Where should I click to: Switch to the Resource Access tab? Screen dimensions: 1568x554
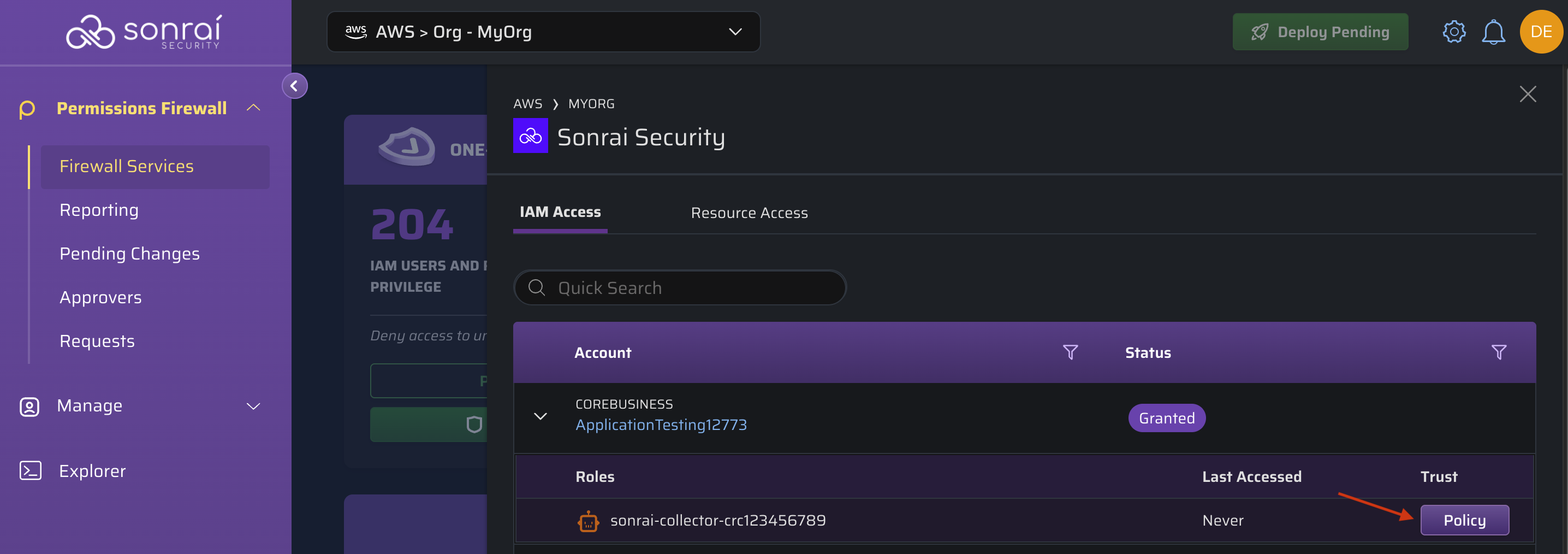[x=749, y=213]
